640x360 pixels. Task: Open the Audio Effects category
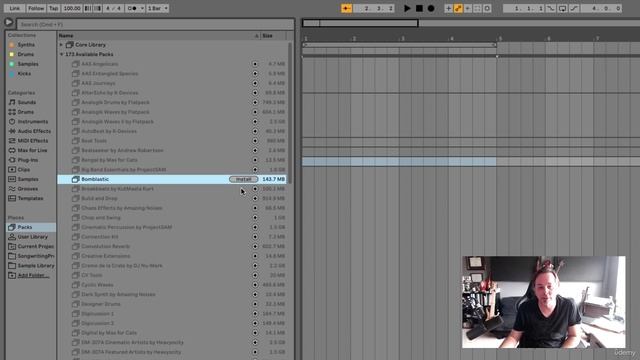(x=34, y=131)
